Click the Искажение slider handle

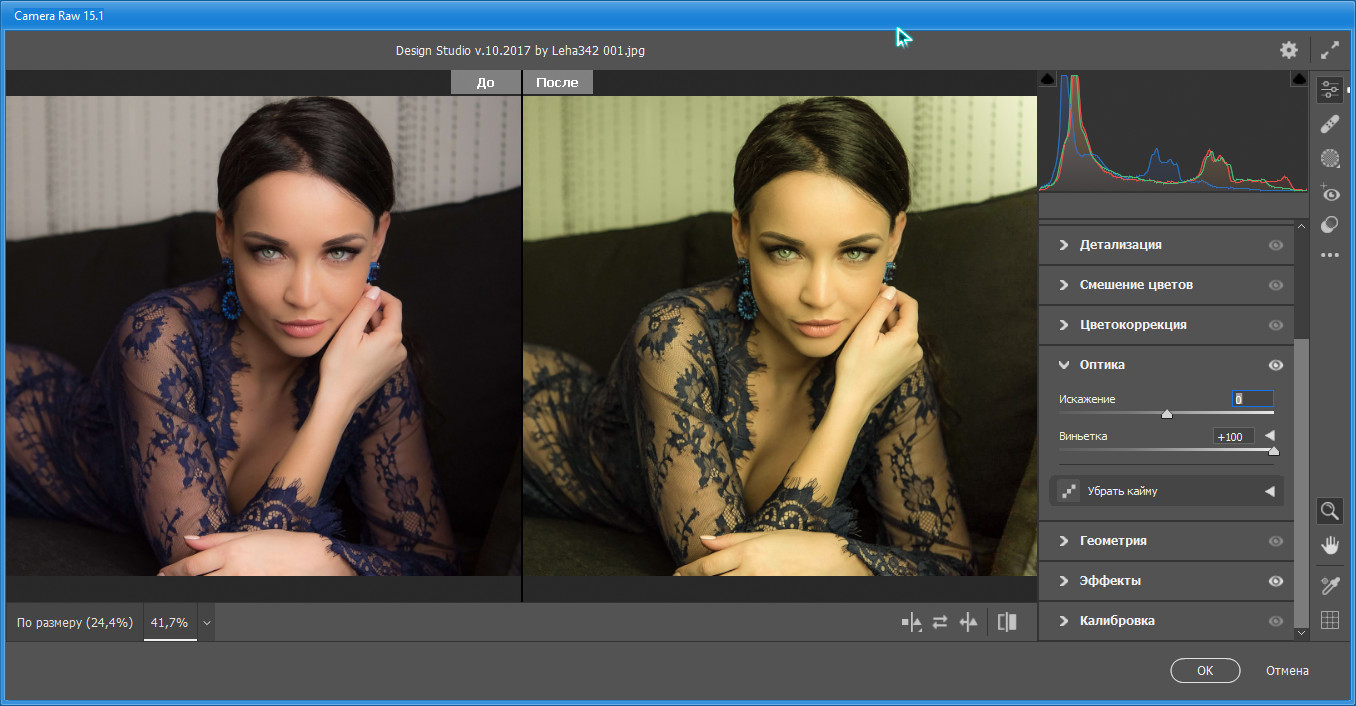click(x=1166, y=414)
